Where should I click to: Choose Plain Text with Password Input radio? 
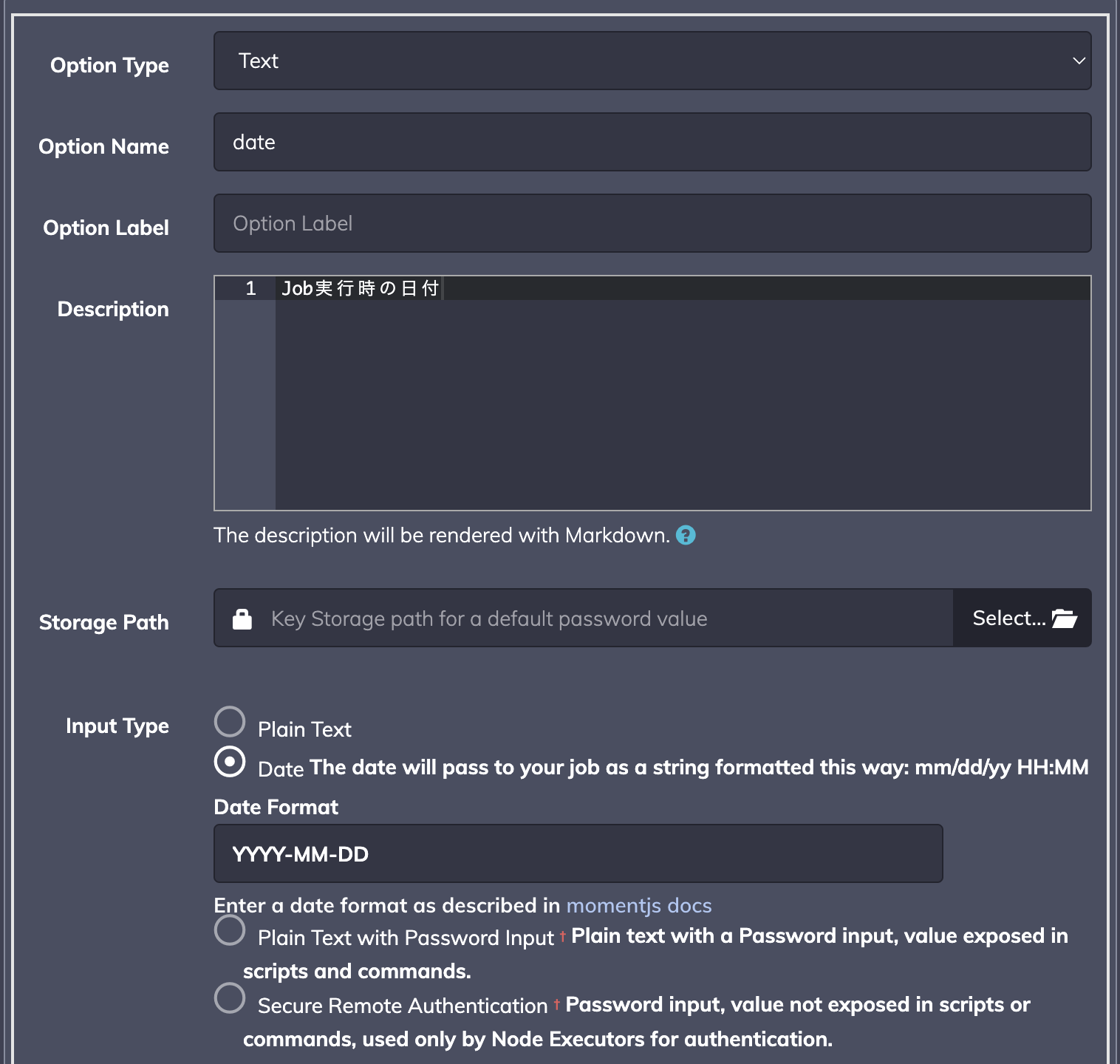[x=230, y=930]
